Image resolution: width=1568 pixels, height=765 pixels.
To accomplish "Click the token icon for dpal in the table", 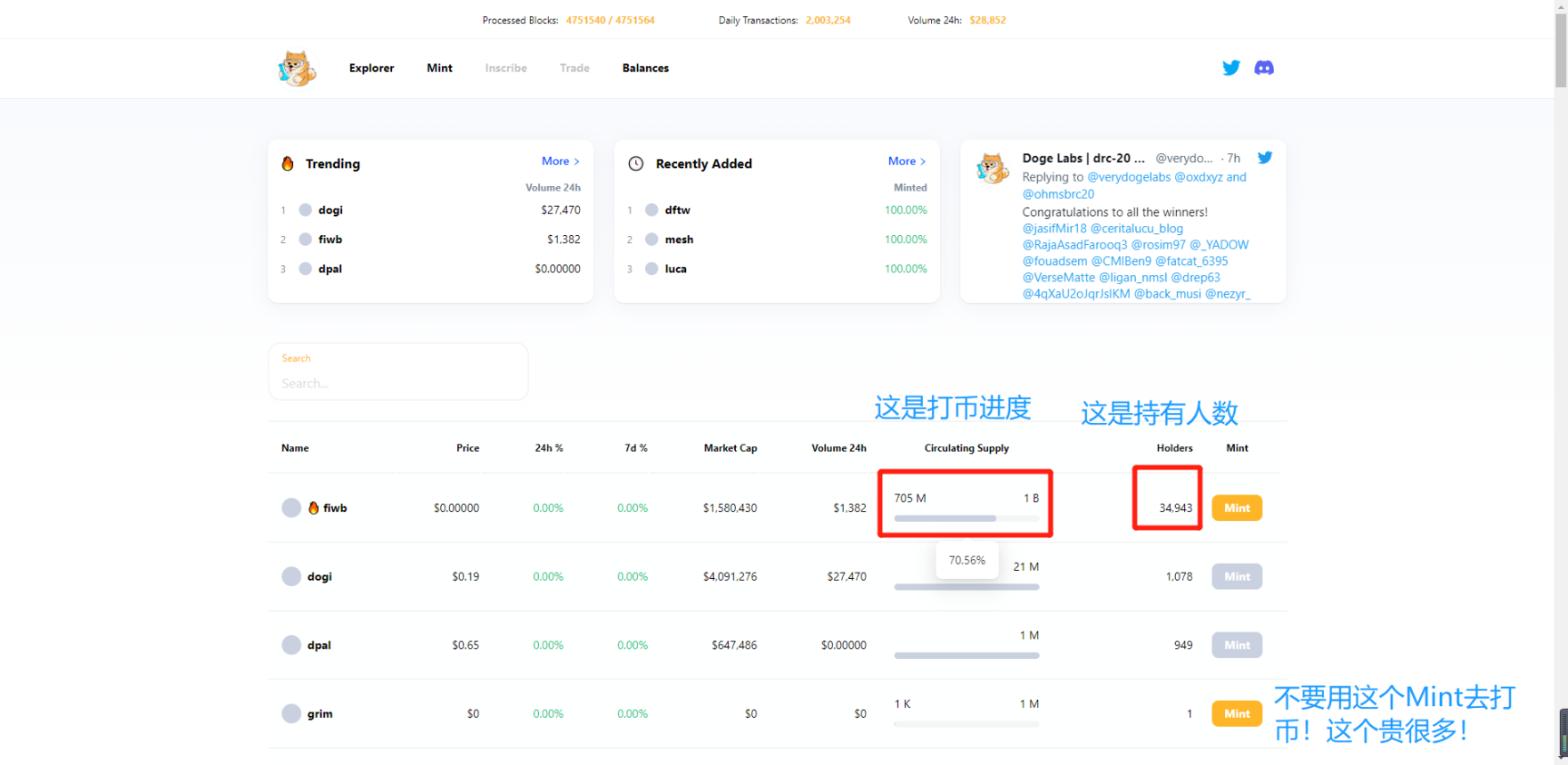I will tap(291, 645).
